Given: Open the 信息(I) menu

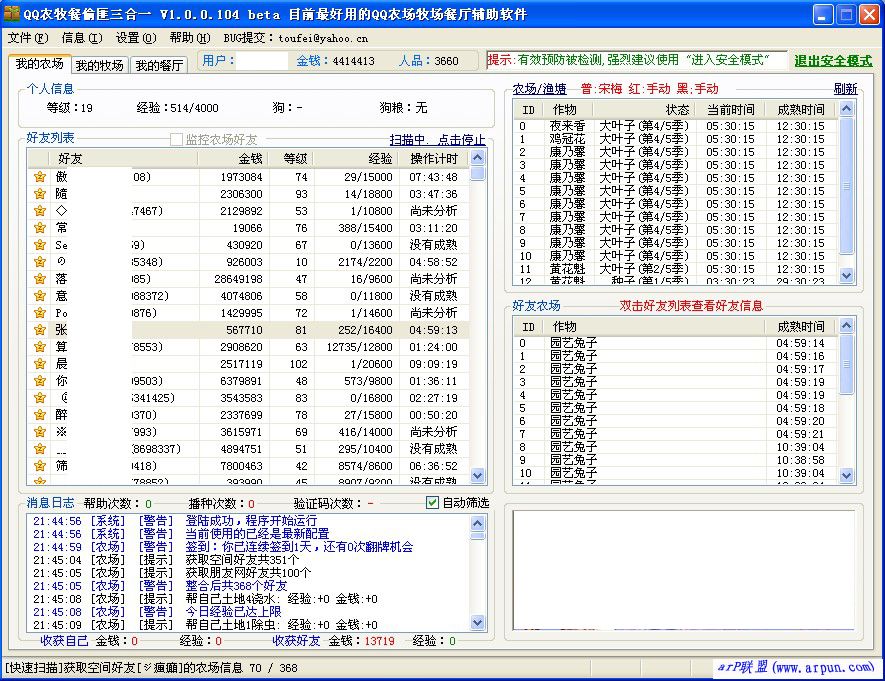Looking at the screenshot, I should tap(82, 38).
